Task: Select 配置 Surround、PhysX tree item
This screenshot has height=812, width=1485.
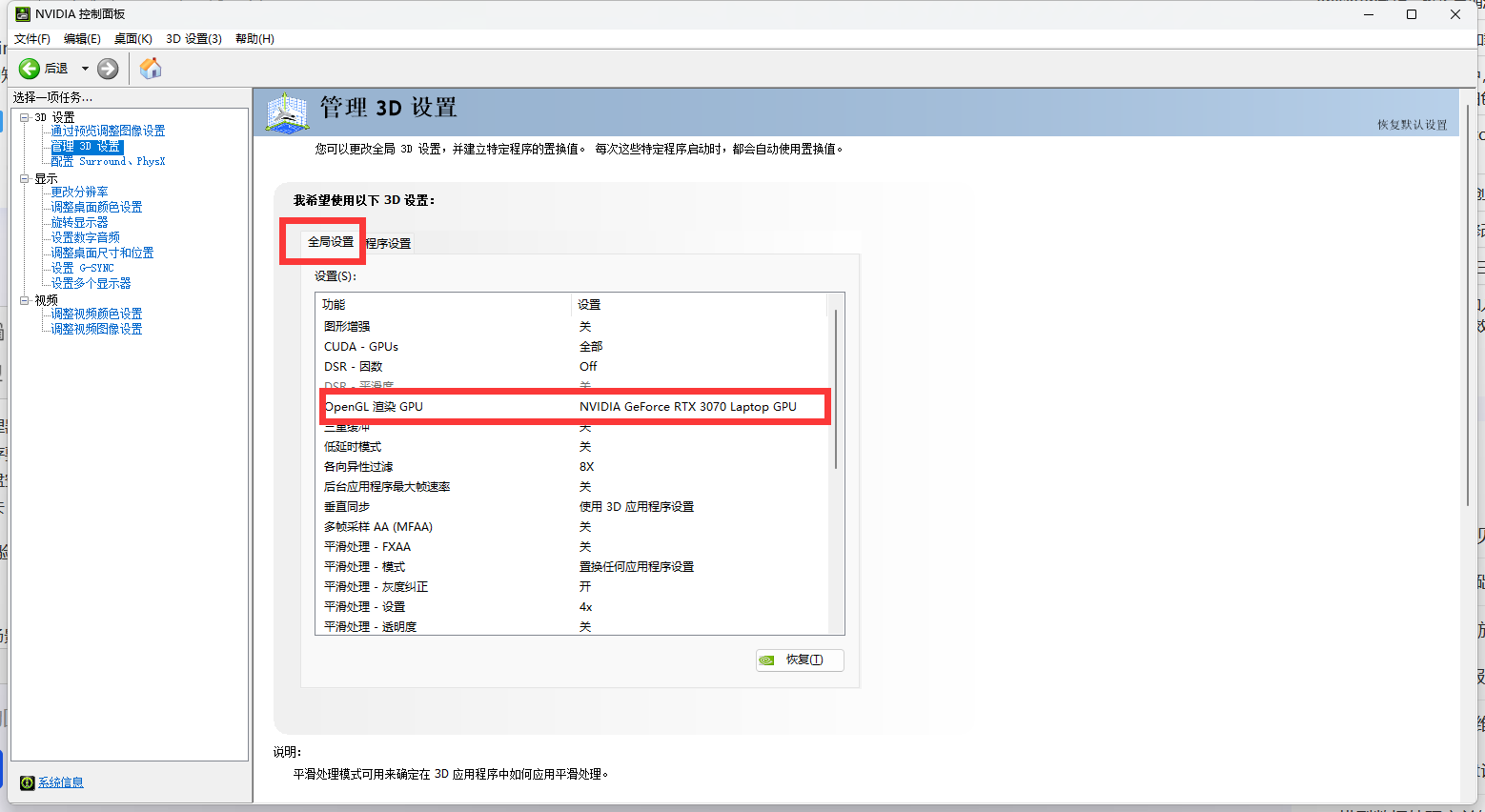Action: coord(108,162)
